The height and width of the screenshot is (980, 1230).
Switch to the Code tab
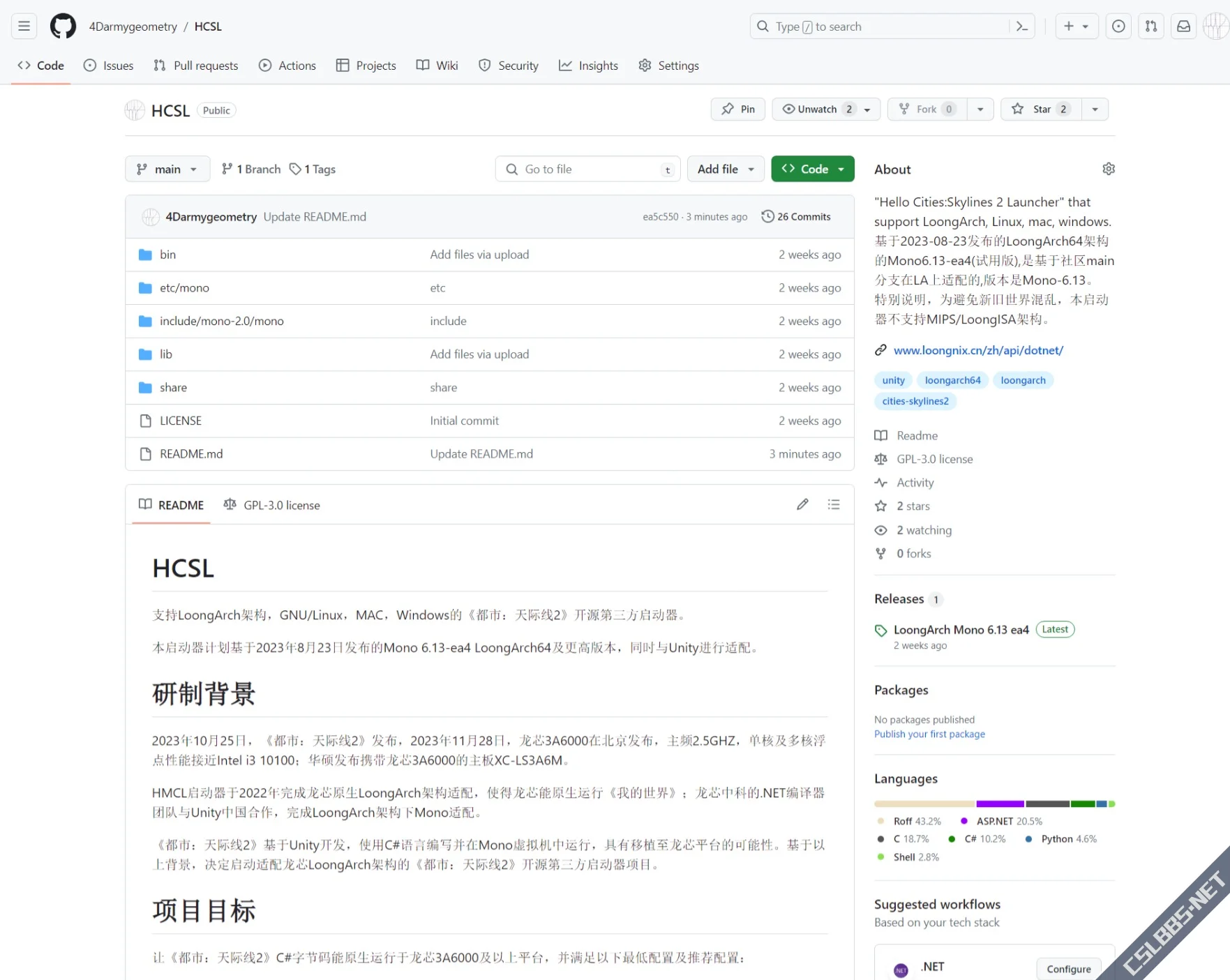[41, 66]
